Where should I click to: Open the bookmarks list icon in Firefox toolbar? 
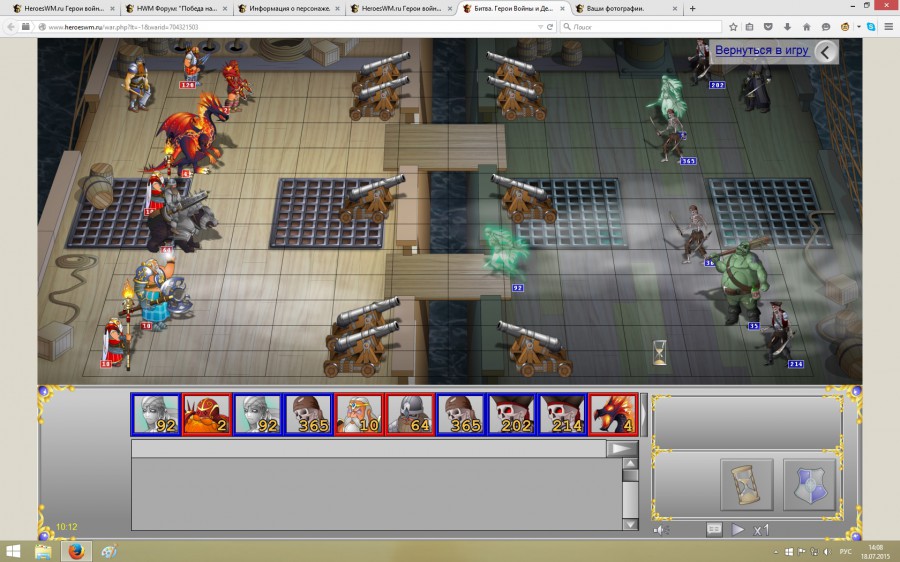tap(750, 26)
